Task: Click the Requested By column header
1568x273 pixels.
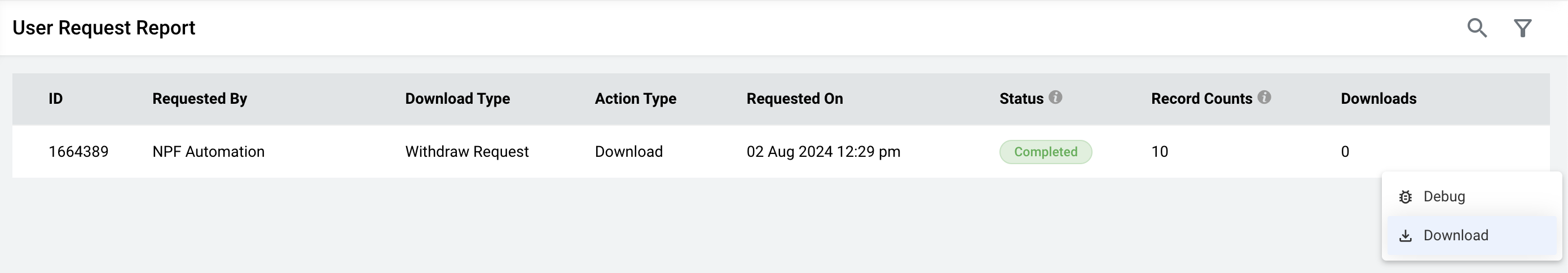Action: [200, 99]
